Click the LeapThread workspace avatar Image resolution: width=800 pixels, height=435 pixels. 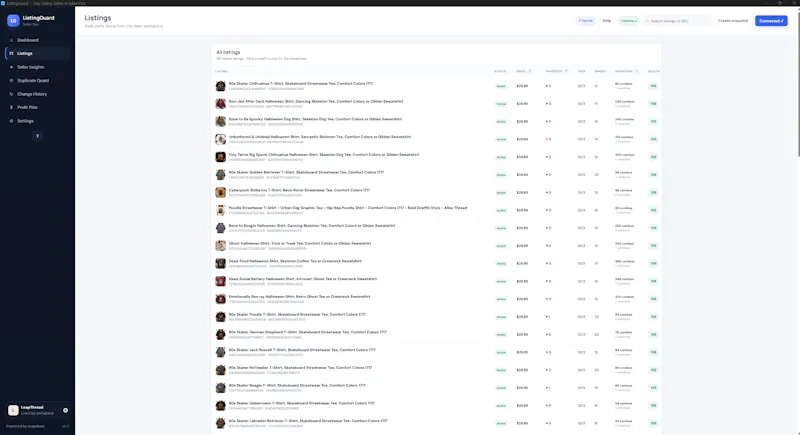(13, 410)
